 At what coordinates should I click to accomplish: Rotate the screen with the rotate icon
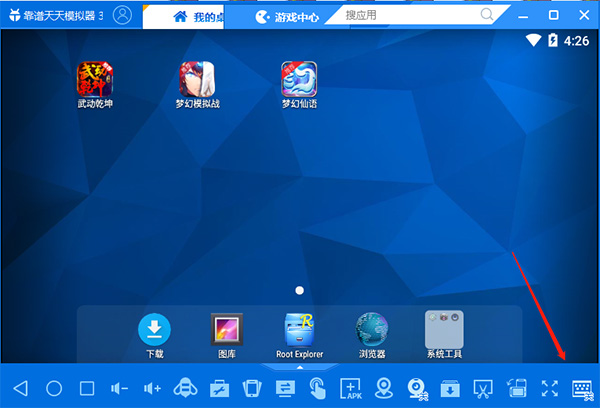(x=517, y=388)
